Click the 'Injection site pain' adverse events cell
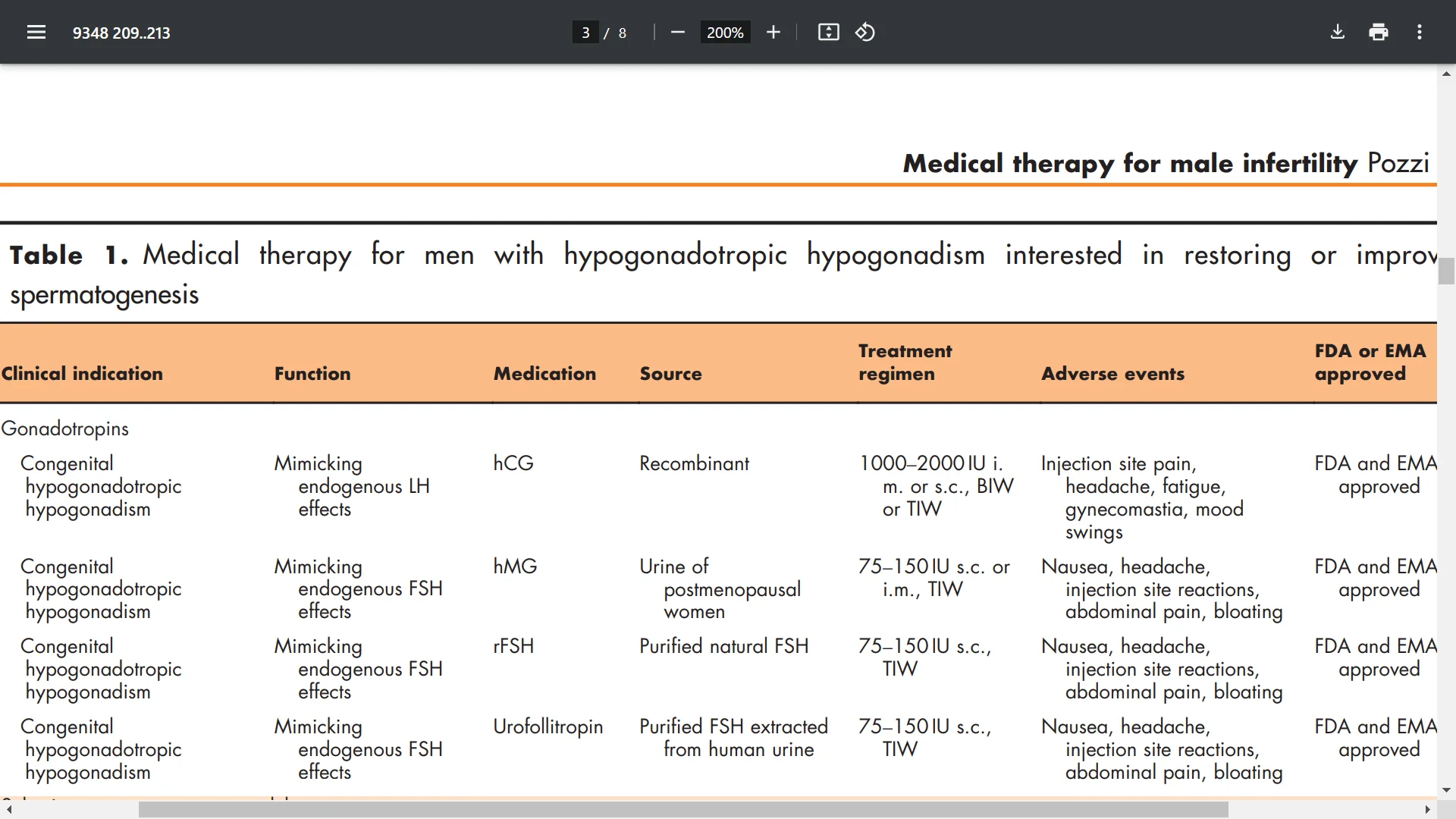This screenshot has height=819, width=1456. coord(1142,497)
